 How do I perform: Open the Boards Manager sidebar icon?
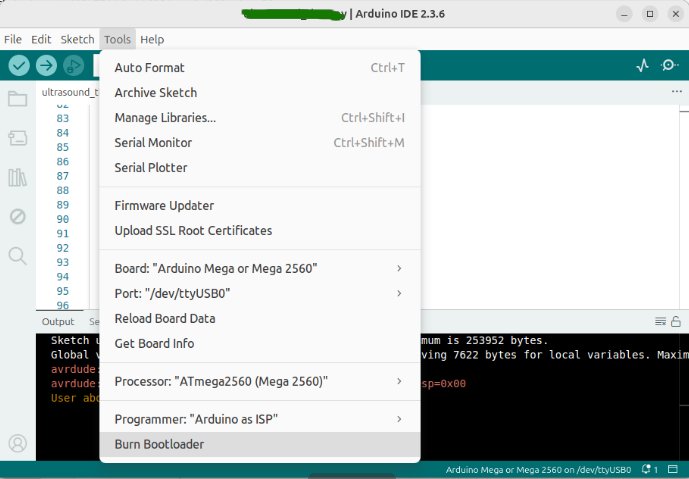[17, 138]
